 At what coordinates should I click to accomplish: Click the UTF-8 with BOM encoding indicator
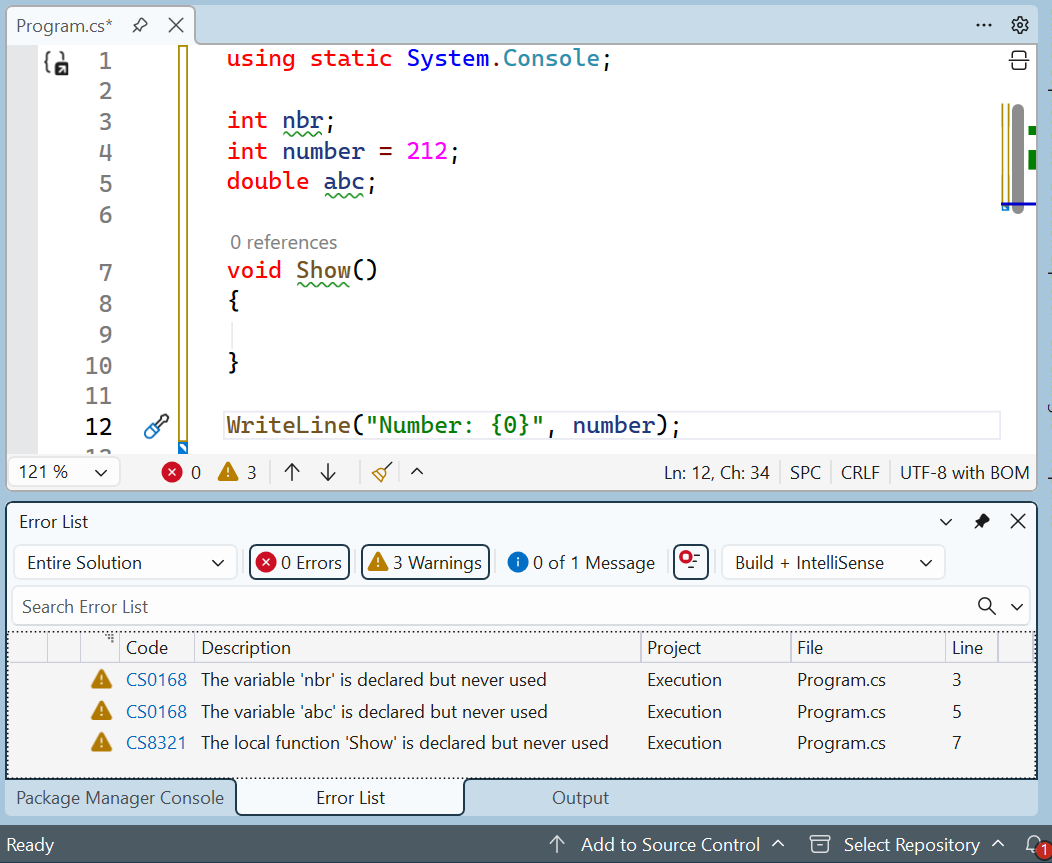[964, 473]
